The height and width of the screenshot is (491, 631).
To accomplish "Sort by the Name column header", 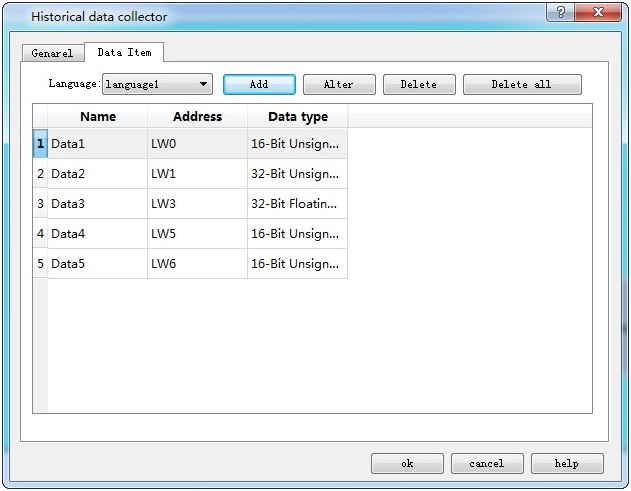I will point(98,116).
